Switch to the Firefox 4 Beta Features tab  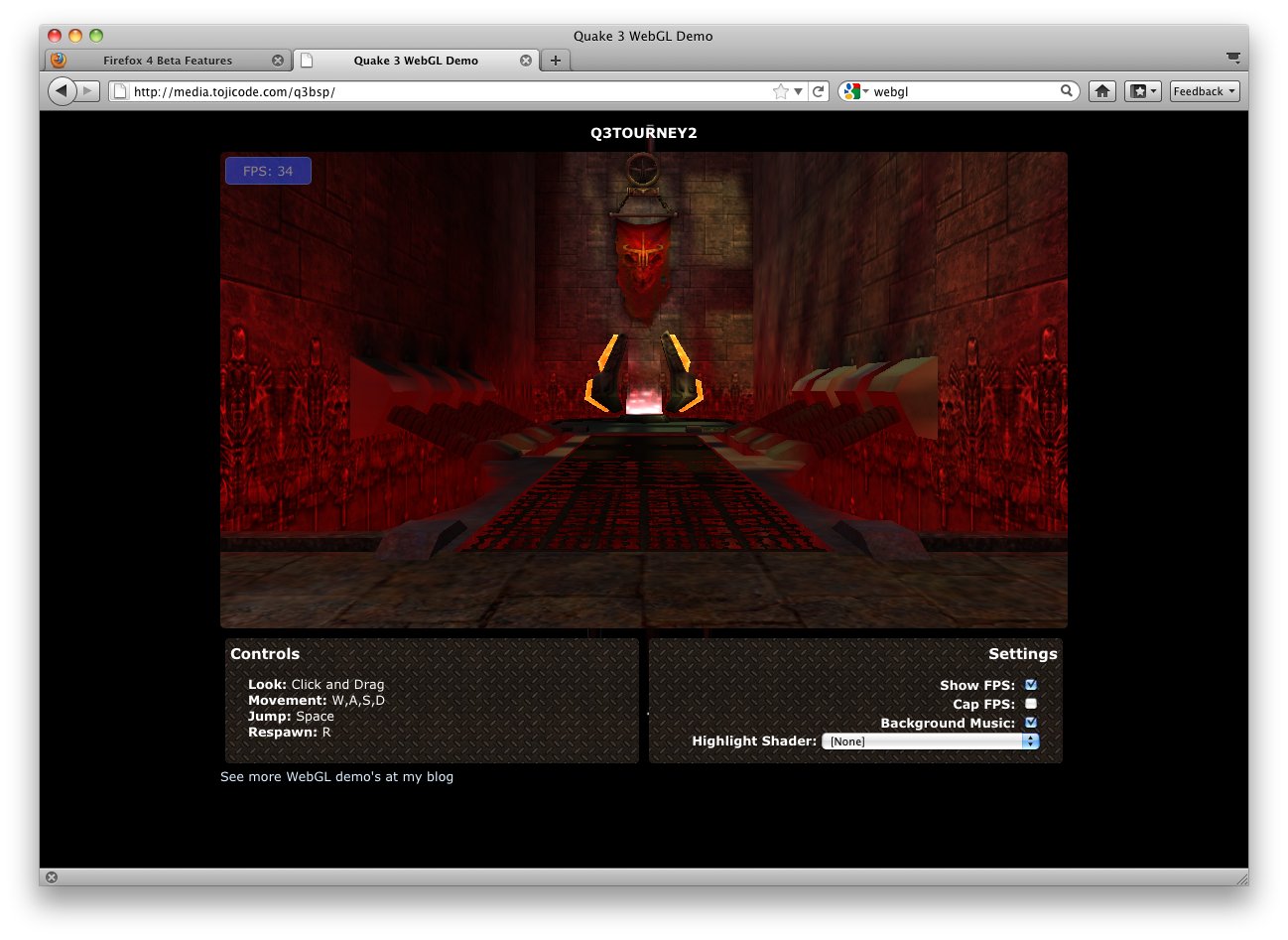[169, 60]
